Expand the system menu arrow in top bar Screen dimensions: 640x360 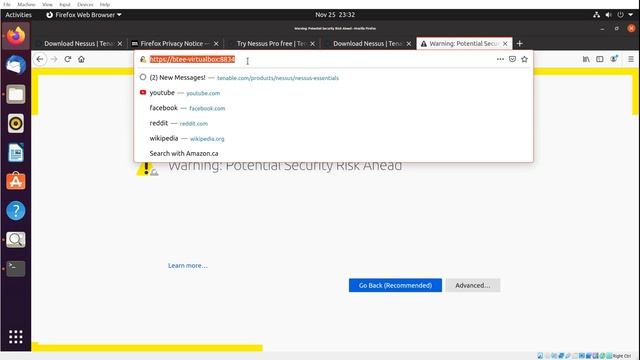coord(631,15)
